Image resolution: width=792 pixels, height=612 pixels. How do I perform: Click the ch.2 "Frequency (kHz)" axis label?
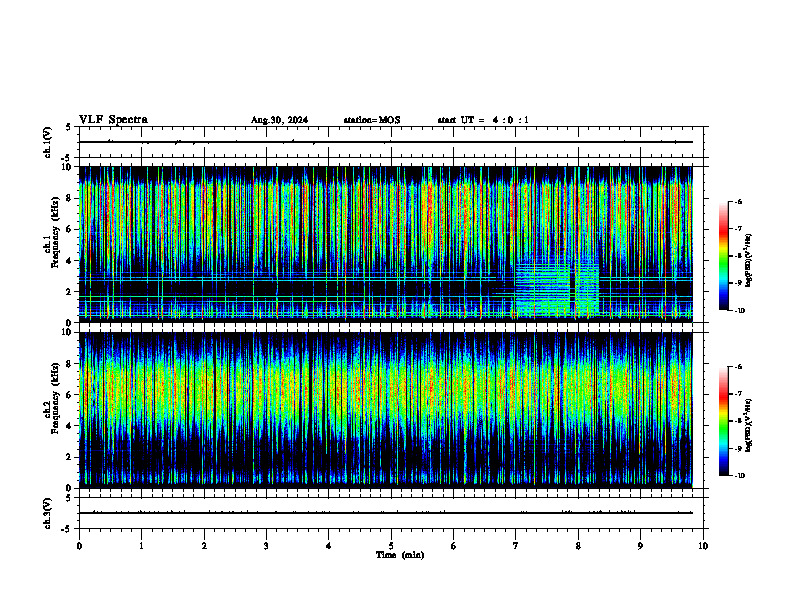tap(56, 398)
